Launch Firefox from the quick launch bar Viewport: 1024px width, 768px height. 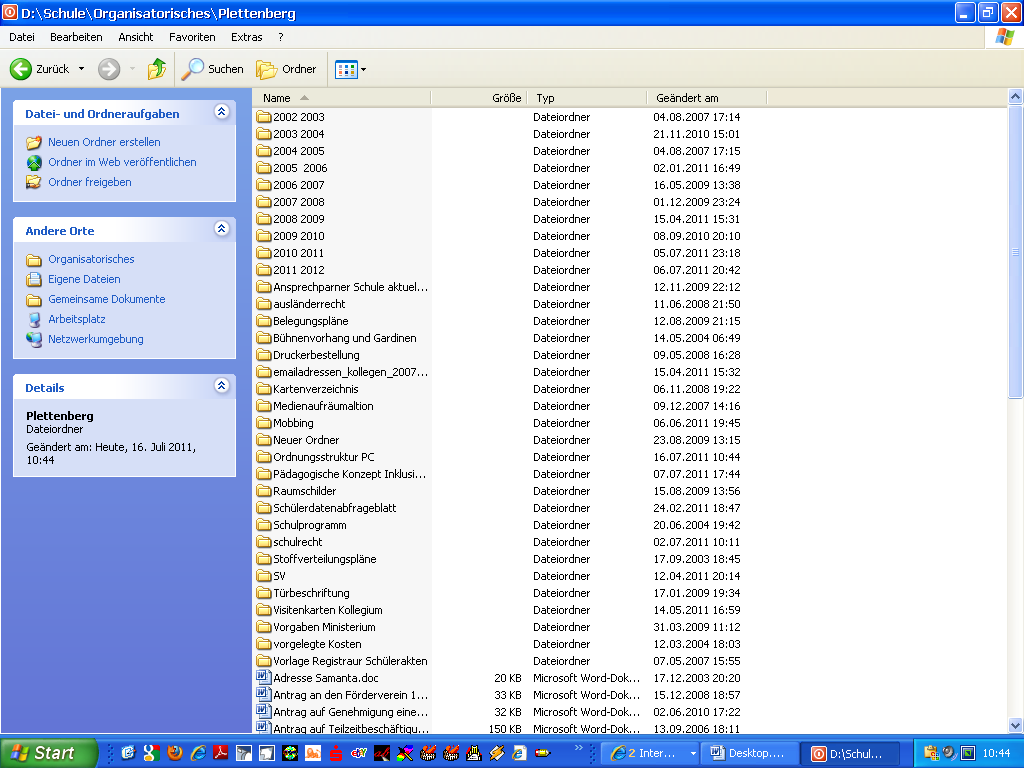pos(175,753)
